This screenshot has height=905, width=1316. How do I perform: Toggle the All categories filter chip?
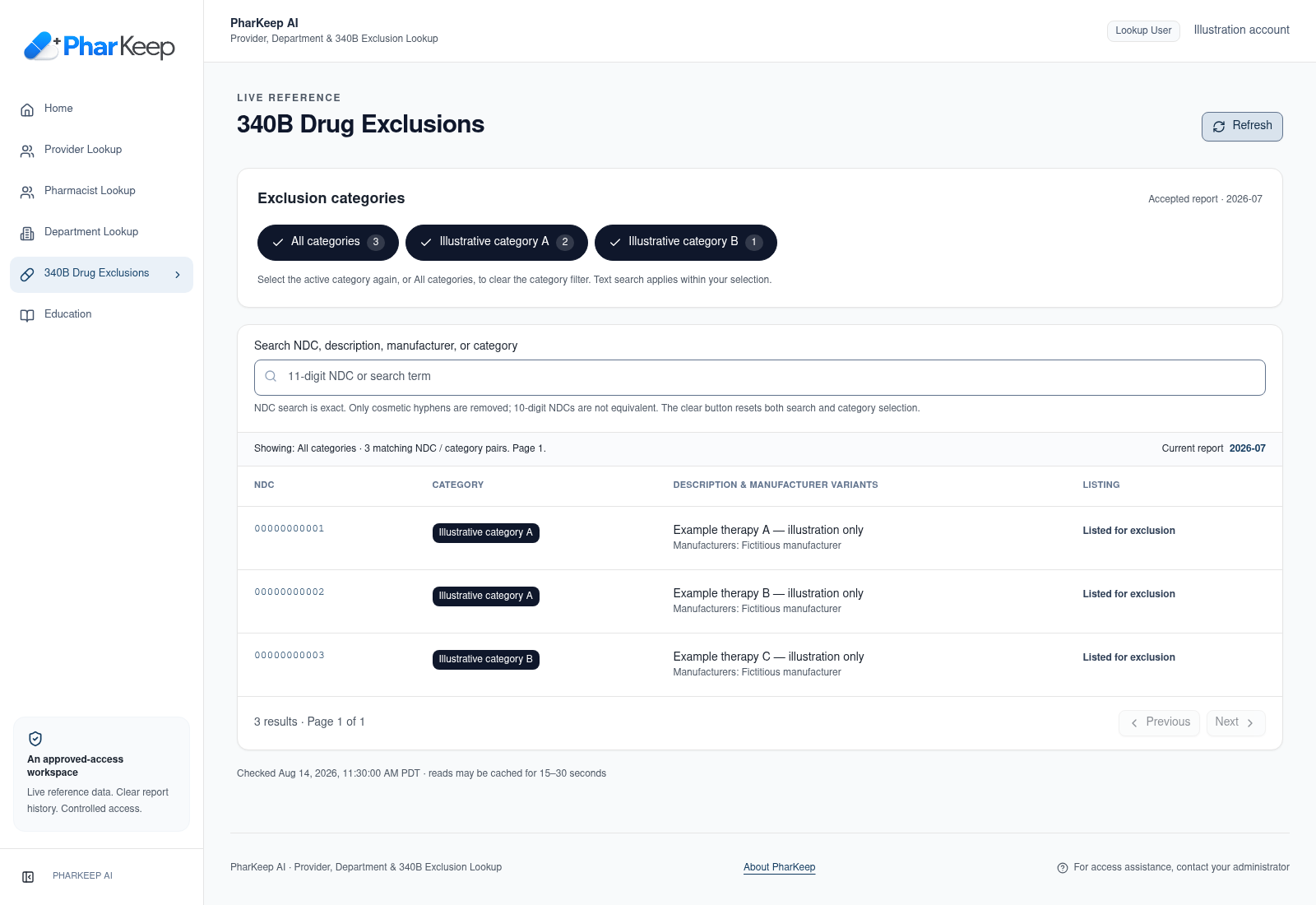(328, 242)
